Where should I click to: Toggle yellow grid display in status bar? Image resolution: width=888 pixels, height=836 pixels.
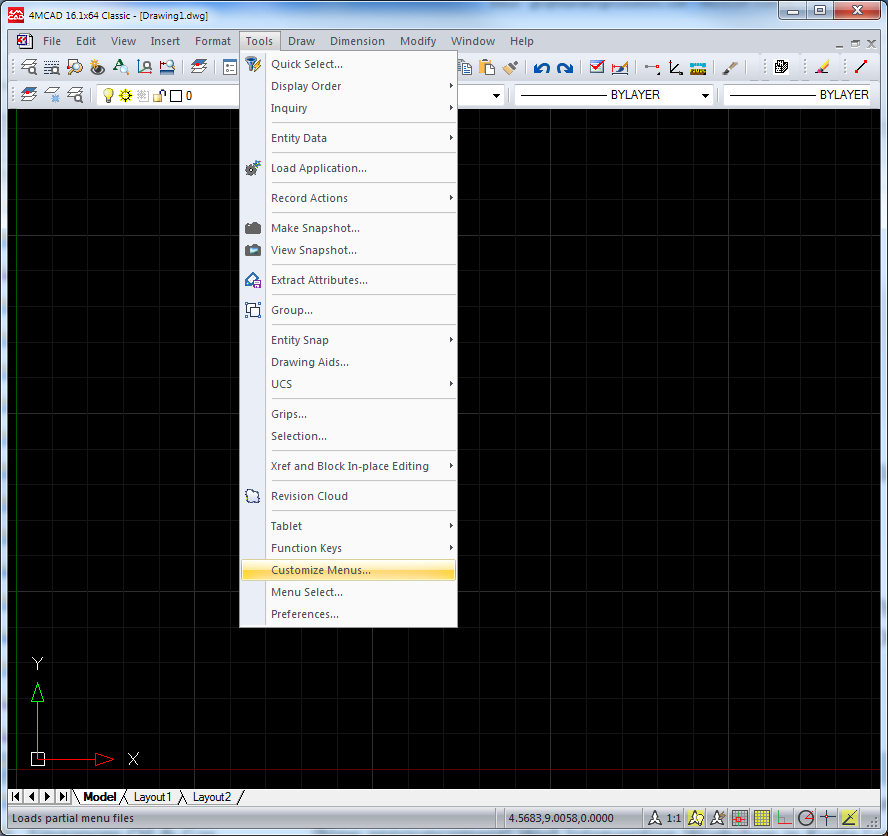pyautogui.click(x=762, y=818)
